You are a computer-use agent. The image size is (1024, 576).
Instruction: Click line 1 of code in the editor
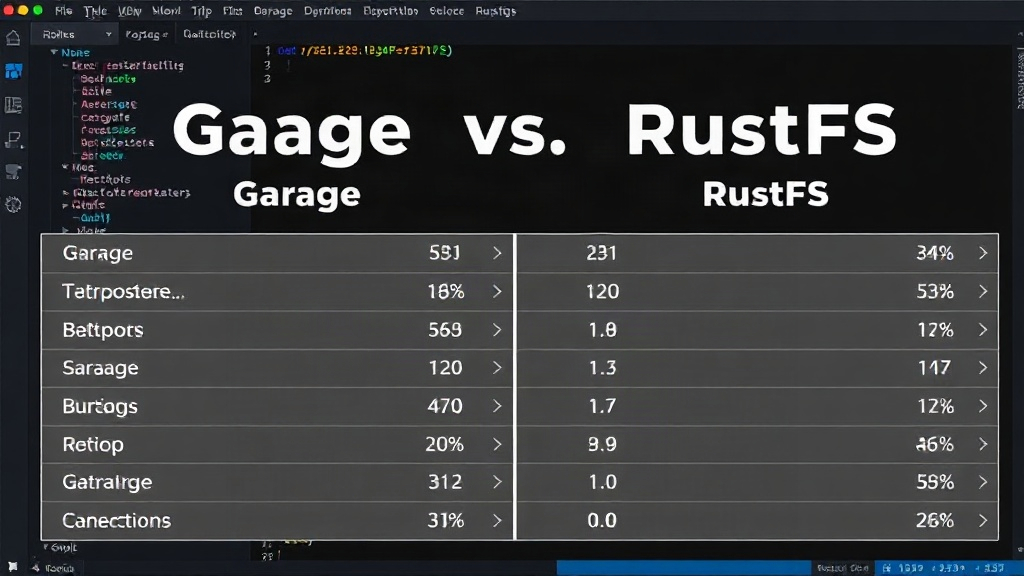tap(364, 50)
